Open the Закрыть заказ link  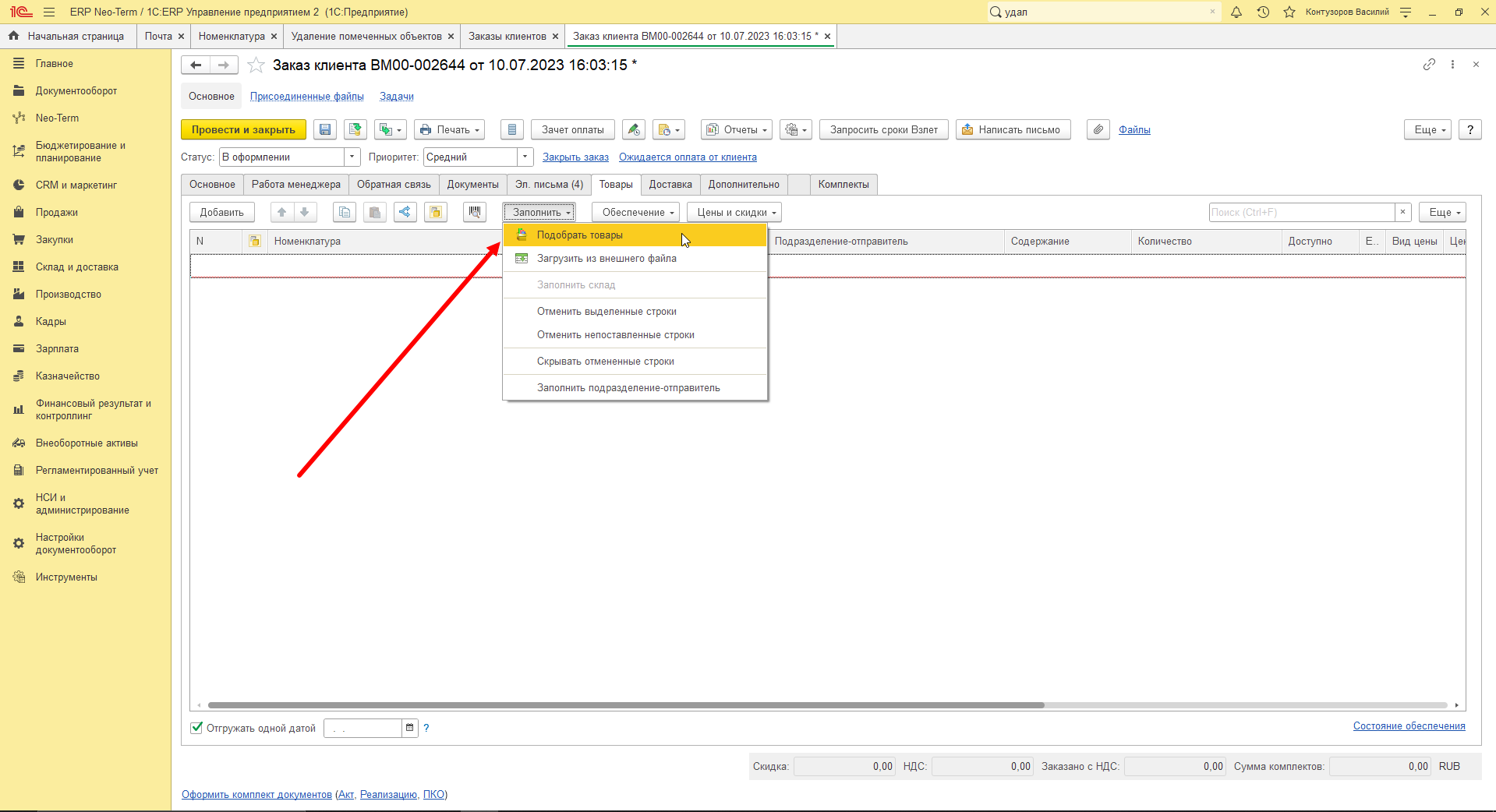point(575,157)
